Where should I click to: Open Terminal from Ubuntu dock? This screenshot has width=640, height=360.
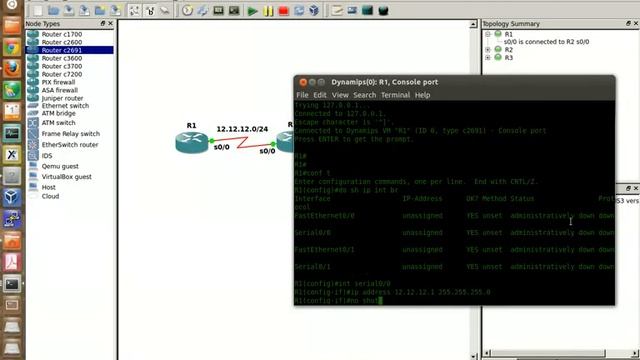12,284
